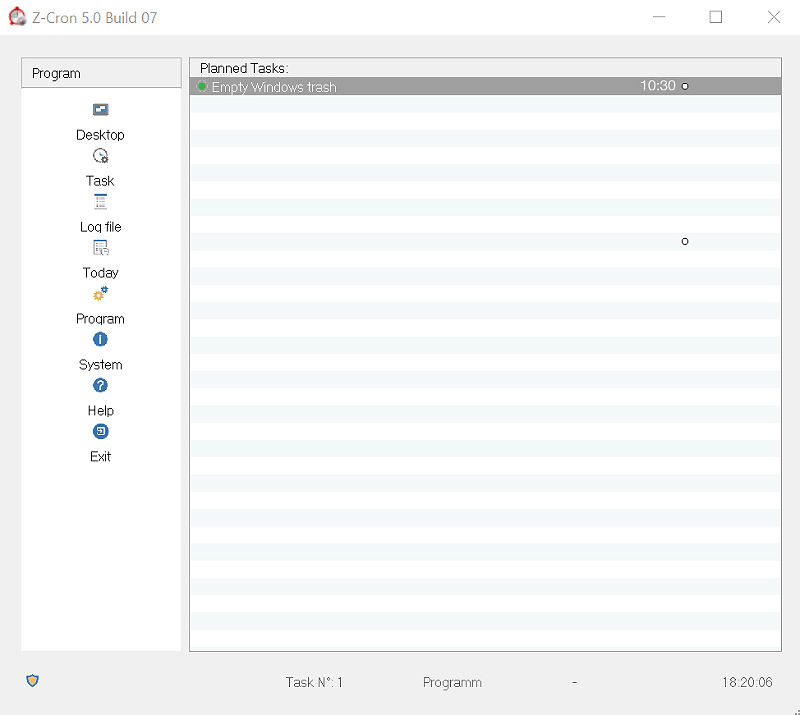
Task: Click the Z-Cron app icon in title bar
Action: 17,17
